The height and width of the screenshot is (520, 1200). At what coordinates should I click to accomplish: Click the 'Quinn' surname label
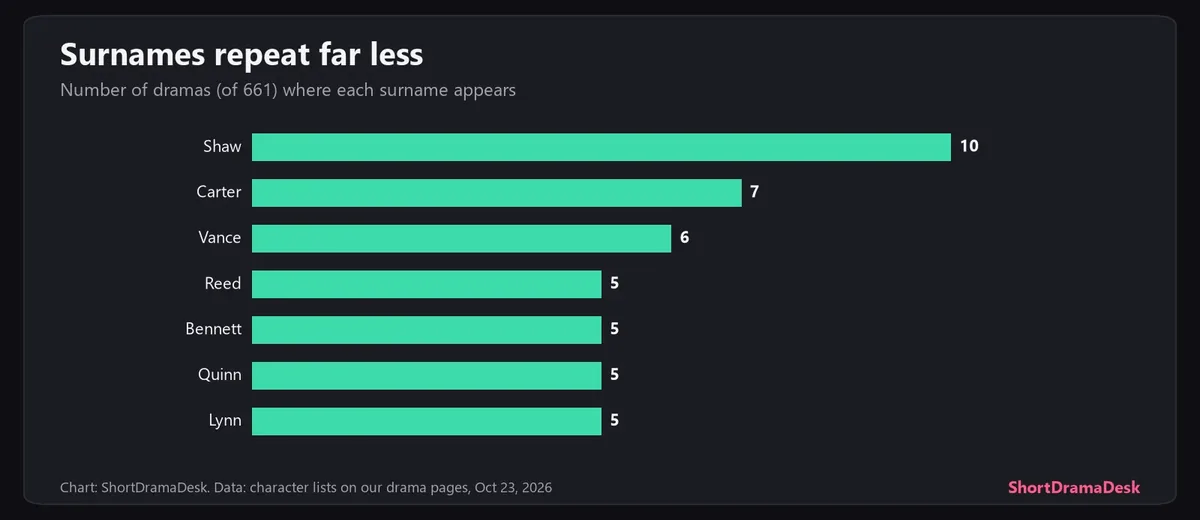click(x=219, y=375)
